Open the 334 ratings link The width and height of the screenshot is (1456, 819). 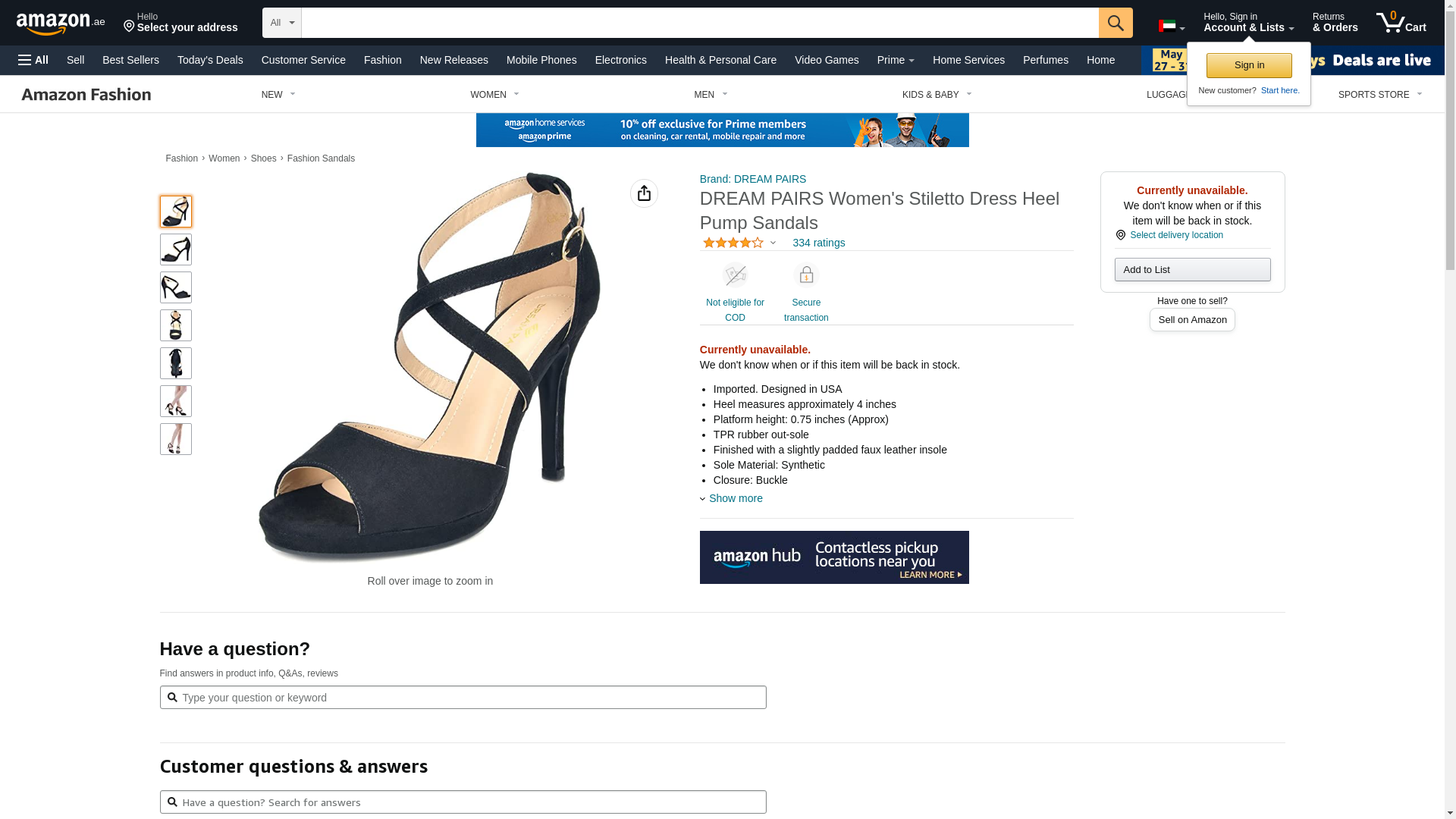pyautogui.click(x=818, y=243)
